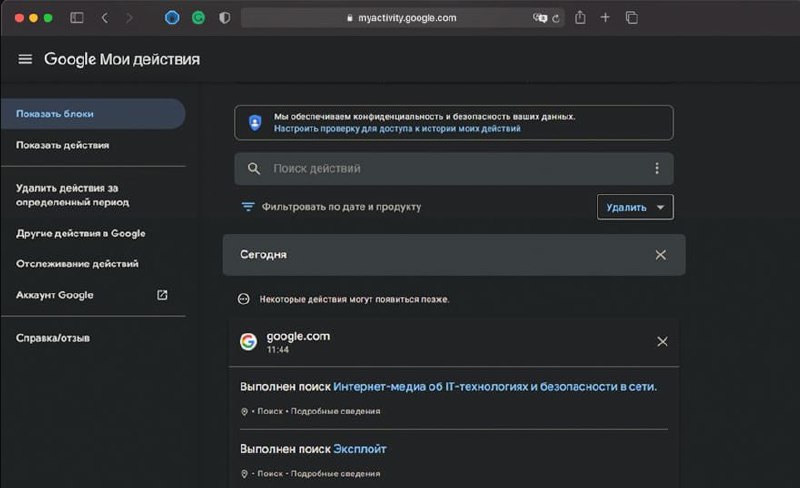Click the Google Мои действия logo title
Viewport: 800px width, 488px height.
pyautogui.click(x=122, y=59)
